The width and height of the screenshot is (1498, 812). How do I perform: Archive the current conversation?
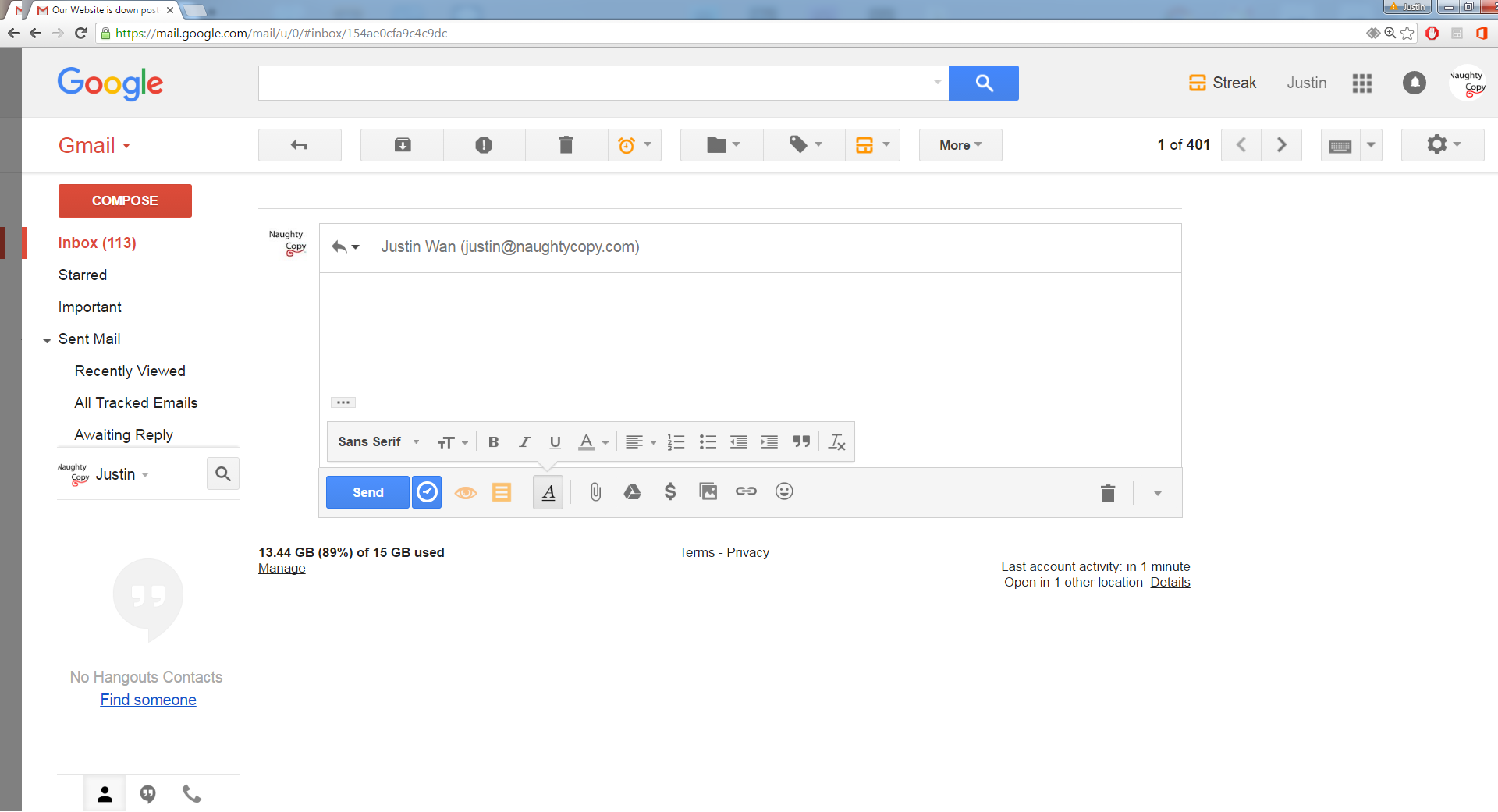tap(403, 146)
